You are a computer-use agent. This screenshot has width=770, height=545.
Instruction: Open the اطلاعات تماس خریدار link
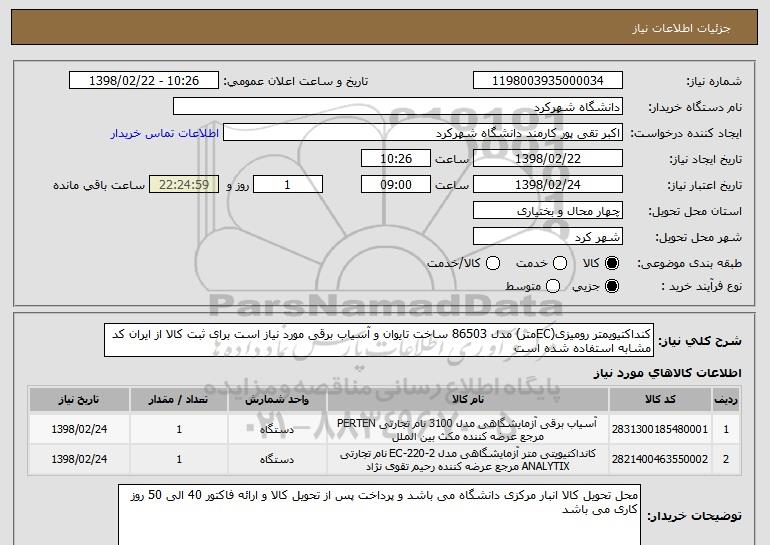point(165,134)
